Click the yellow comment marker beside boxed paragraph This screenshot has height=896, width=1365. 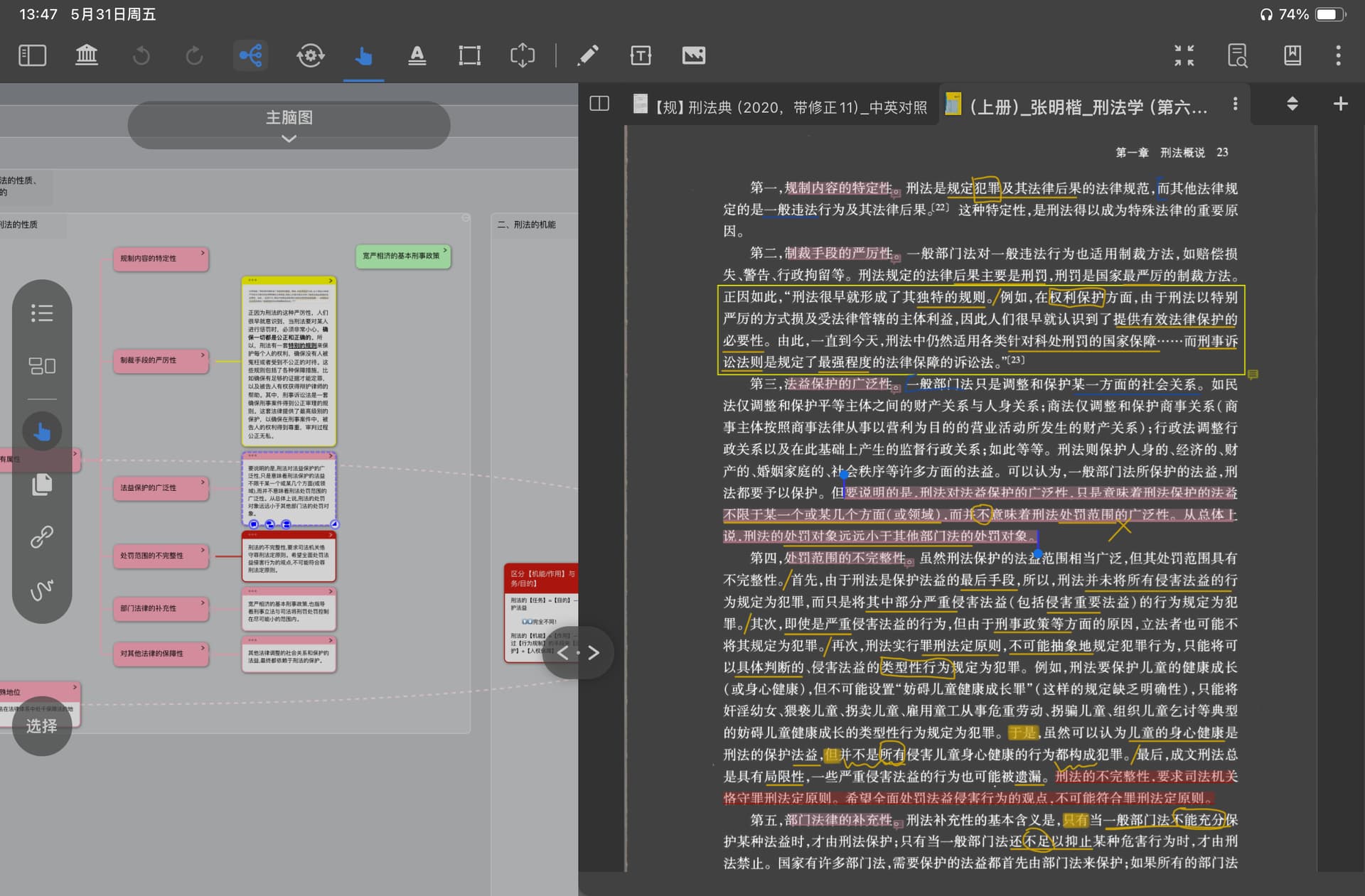coord(1253,374)
